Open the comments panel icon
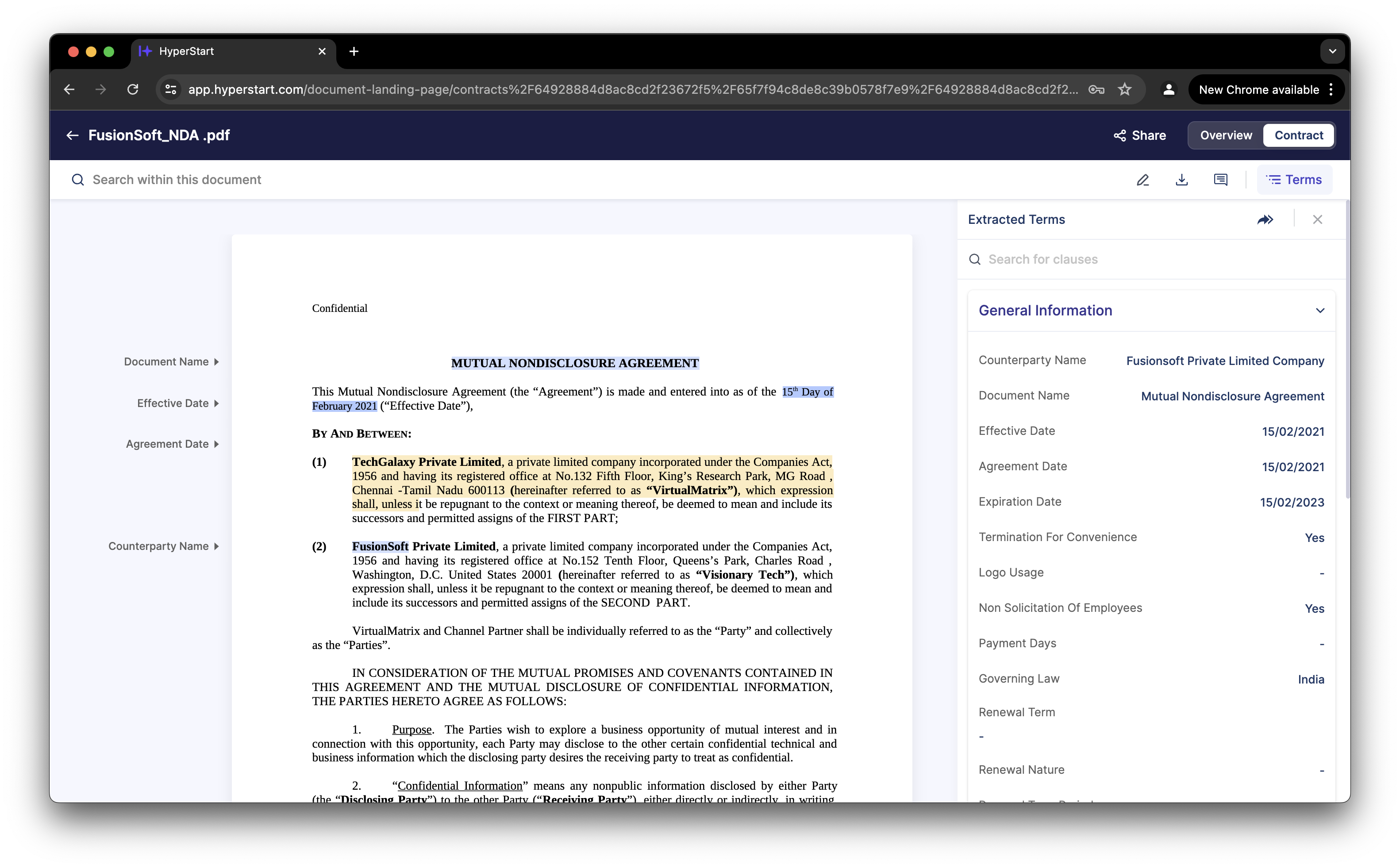1400x868 pixels. pyautogui.click(x=1220, y=180)
